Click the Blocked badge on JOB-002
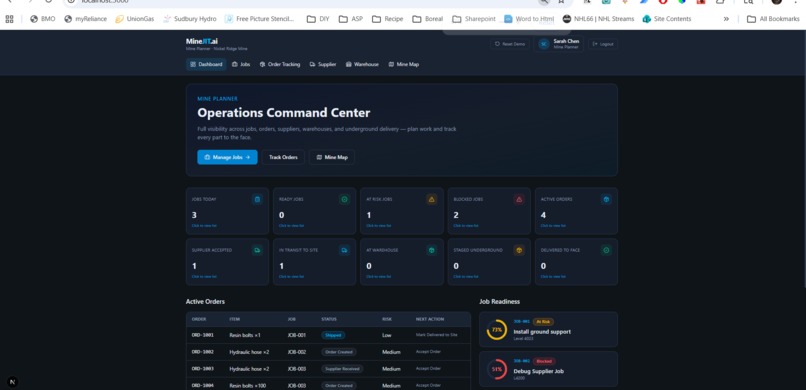The image size is (806, 390). coord(544,361)
